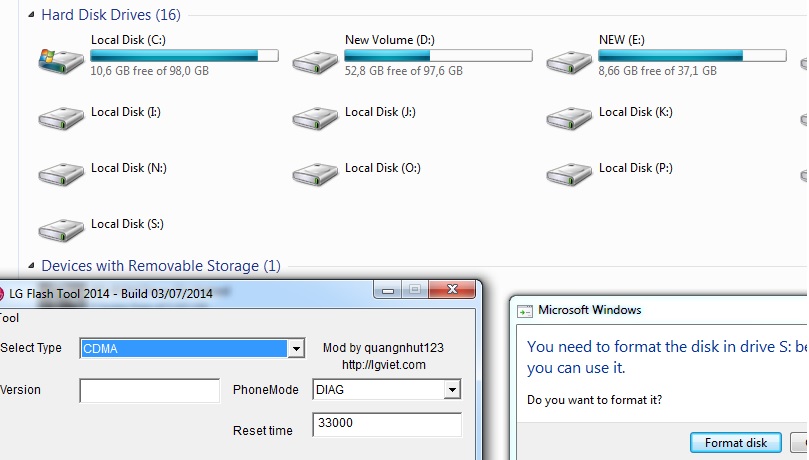Viewport: 809px width, 460px height.
Task: Click the NEW (E:) usage bar
Action: [x=692, y=56]
